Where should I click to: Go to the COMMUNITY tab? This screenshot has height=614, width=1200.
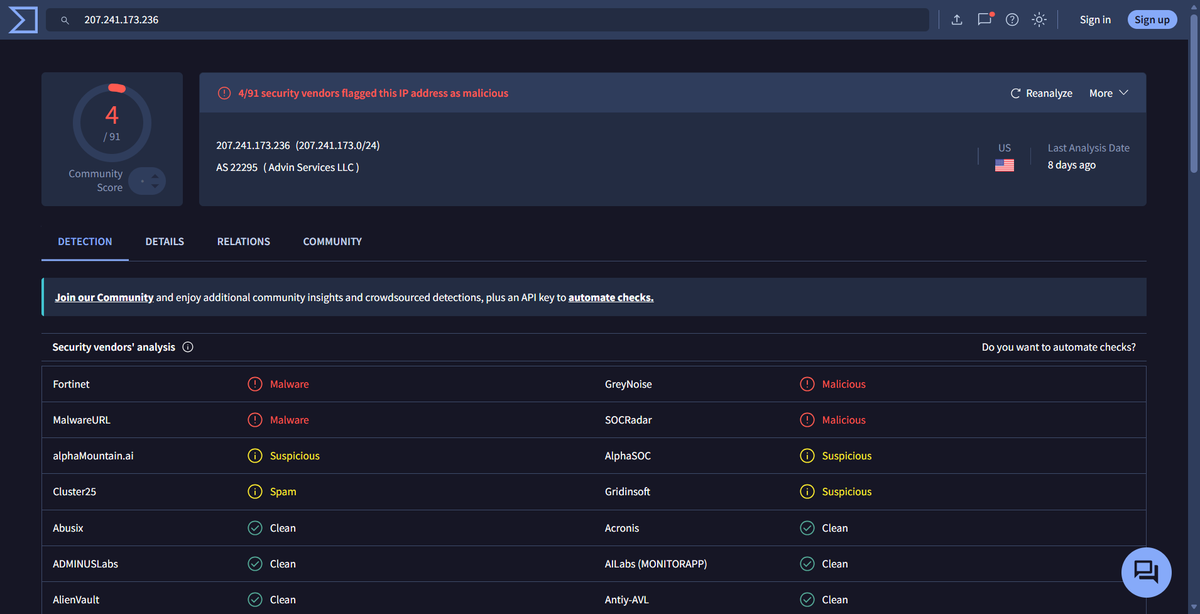point(332,241)
